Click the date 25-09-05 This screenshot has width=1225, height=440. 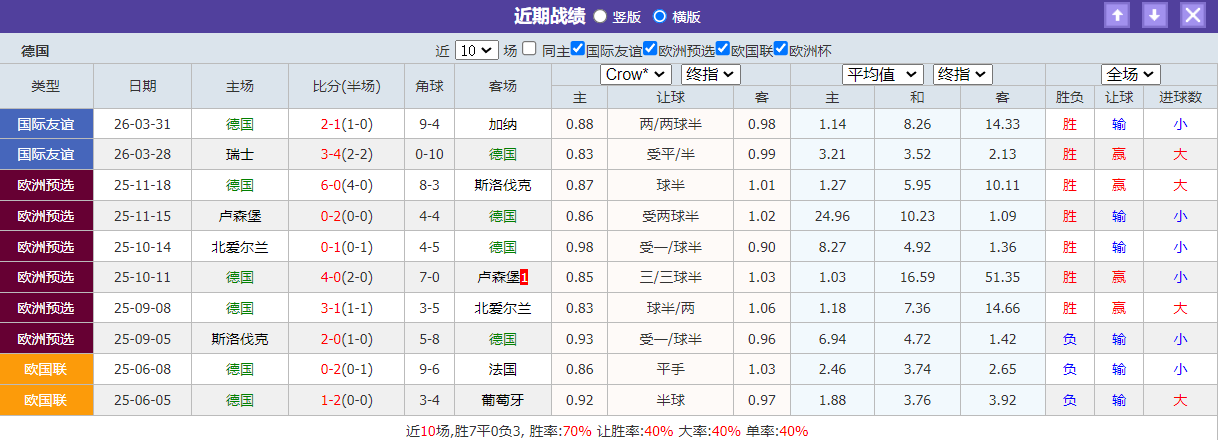point(142,338)
